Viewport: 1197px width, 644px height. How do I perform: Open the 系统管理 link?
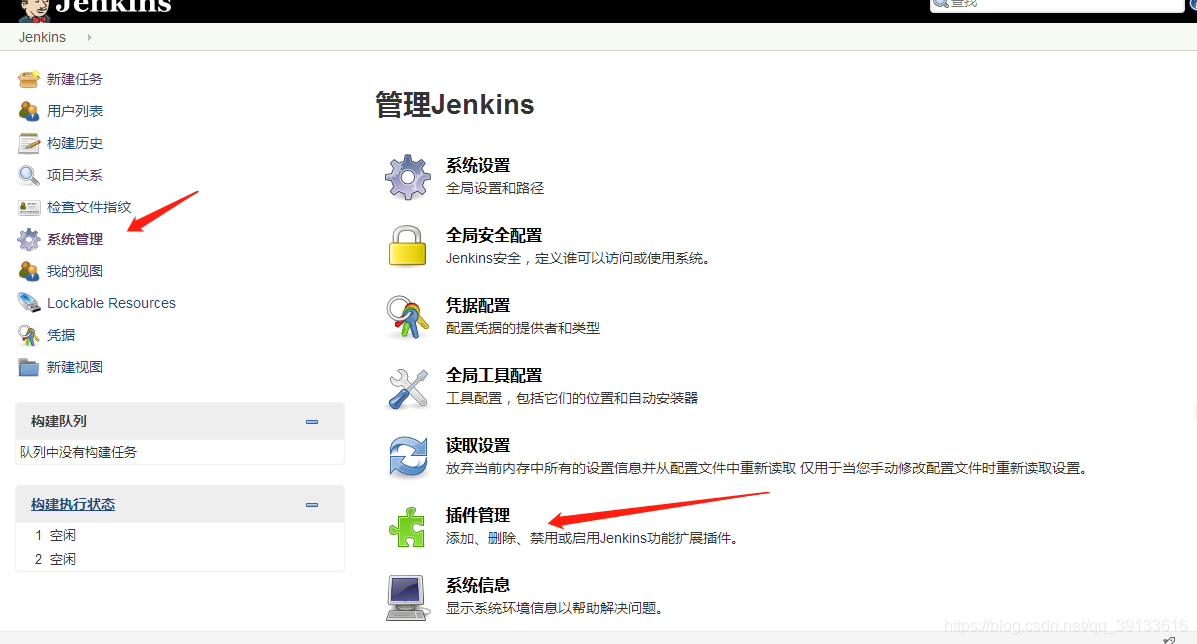coord(75,240)
